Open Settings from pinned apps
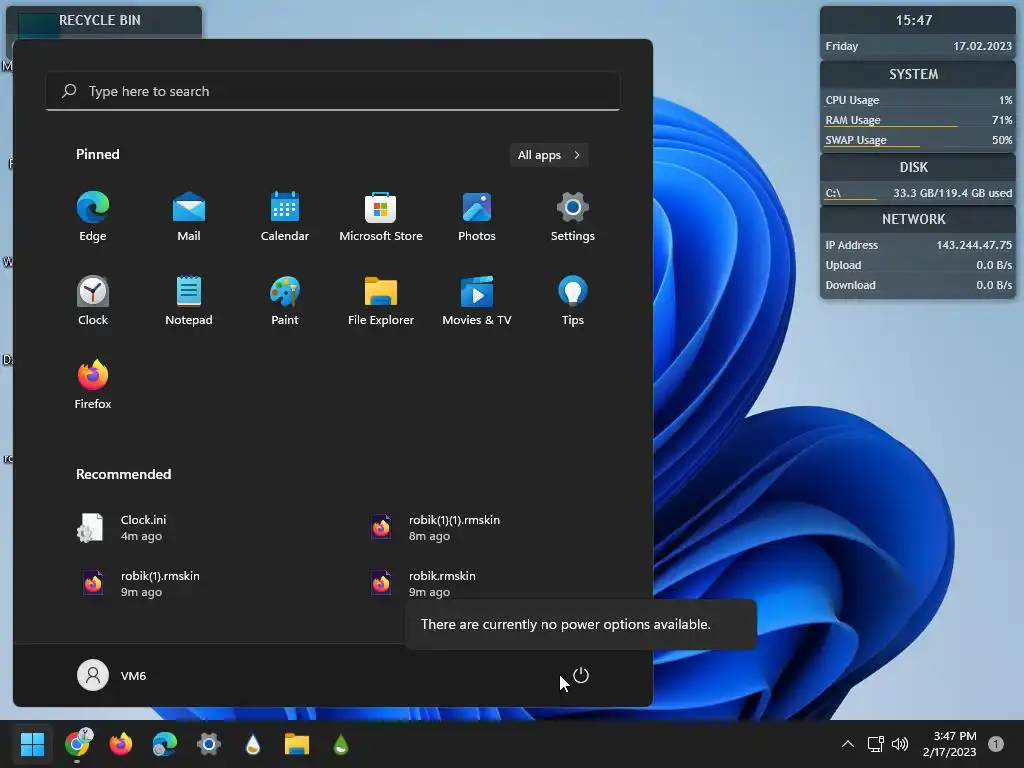The height and width of the screenshot is (768, 1024). (573, 217)
